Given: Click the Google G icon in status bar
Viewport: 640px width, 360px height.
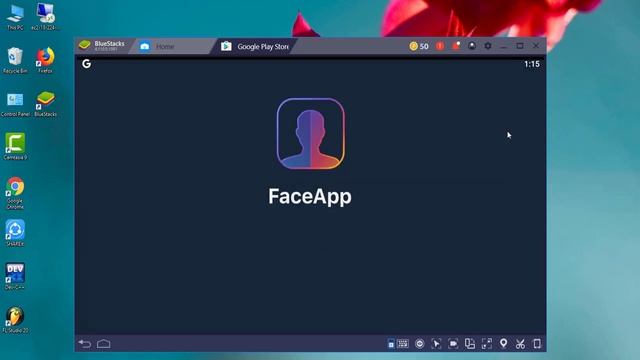Looking at the screenshot, I should [87, 64].
